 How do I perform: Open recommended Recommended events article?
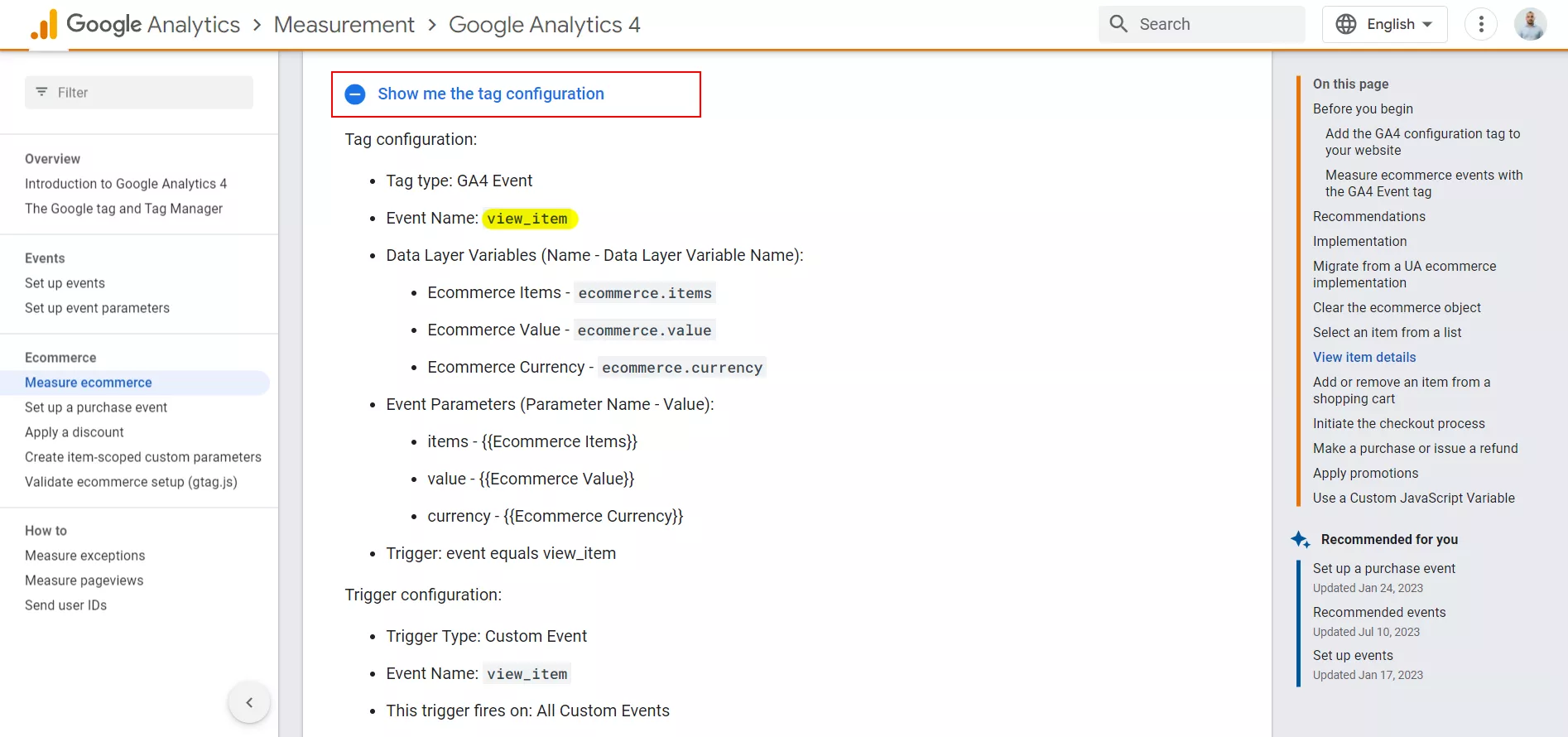[x=1379, y=612]
